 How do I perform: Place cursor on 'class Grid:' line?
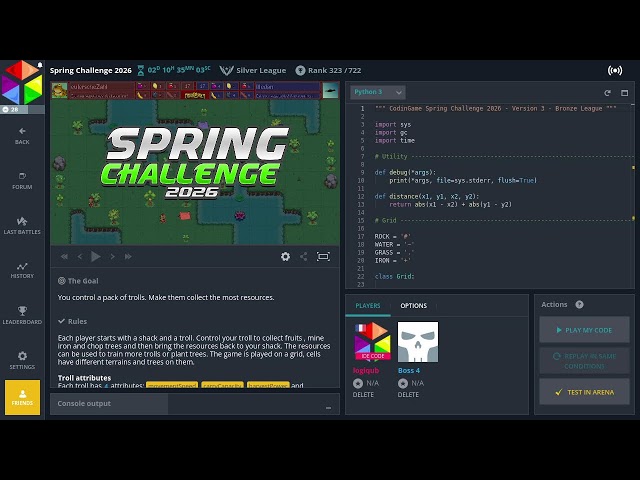click(394, 276)
